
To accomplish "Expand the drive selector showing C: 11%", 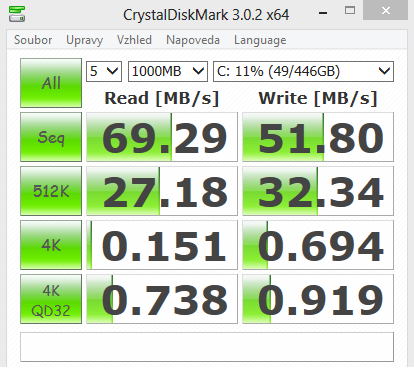I will tap(303, 71).
